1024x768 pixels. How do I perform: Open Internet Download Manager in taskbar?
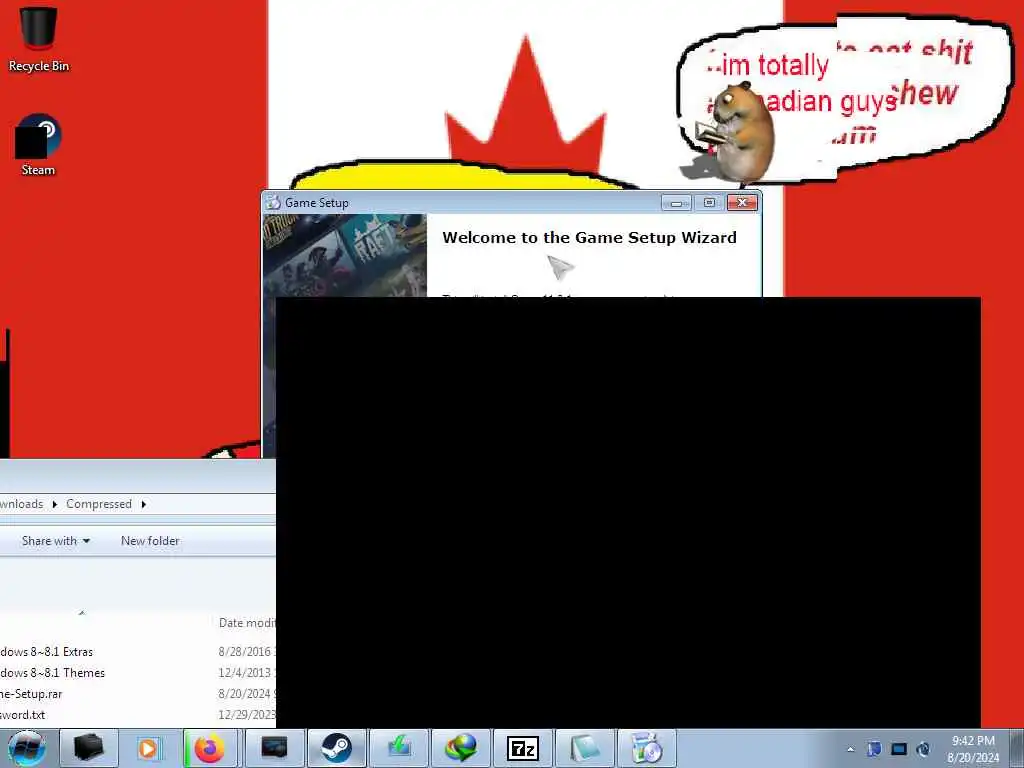(460, 748)
